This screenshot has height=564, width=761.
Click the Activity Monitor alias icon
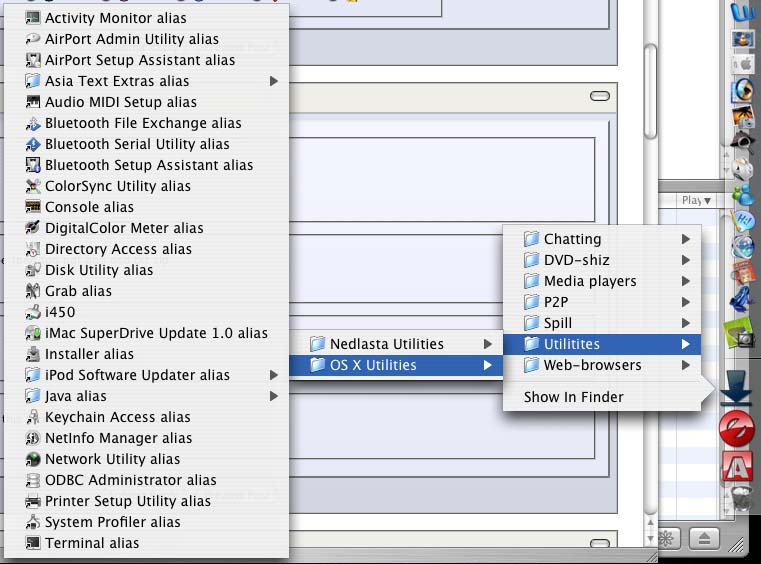pyautogui.click(x=33, y=18)
